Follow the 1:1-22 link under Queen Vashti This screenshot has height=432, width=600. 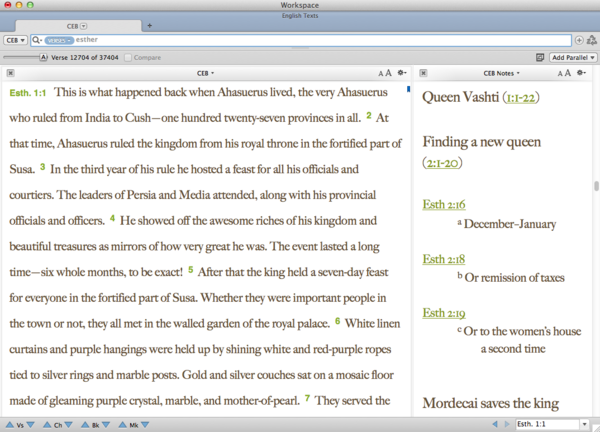tap(521, 98)
